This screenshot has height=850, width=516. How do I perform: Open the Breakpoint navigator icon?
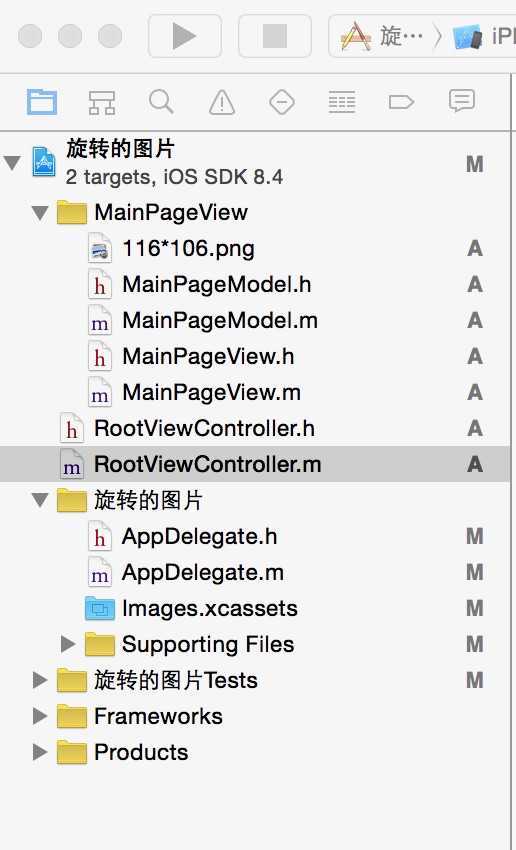pos(402,102)
